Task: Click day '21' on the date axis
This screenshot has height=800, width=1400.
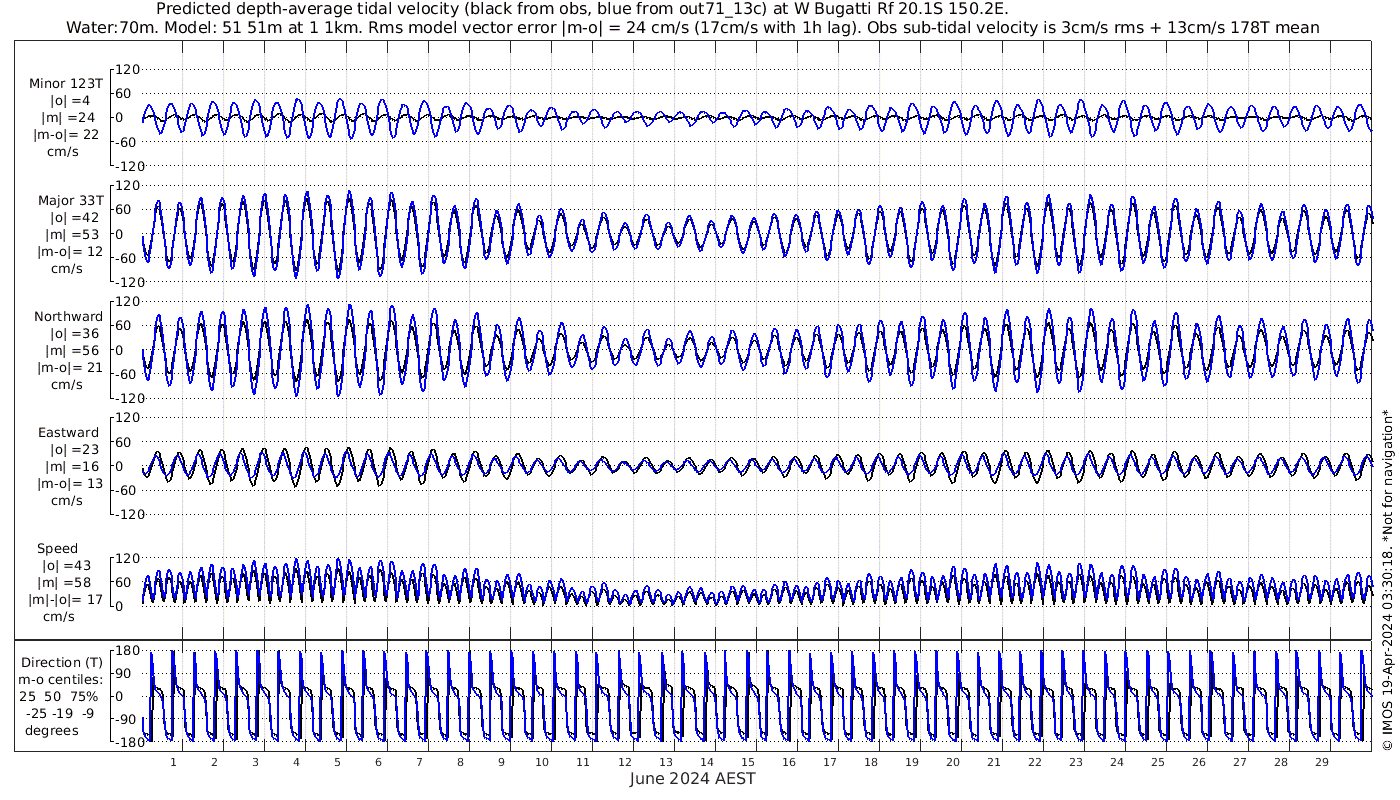Action: click(x=993, y=762)
